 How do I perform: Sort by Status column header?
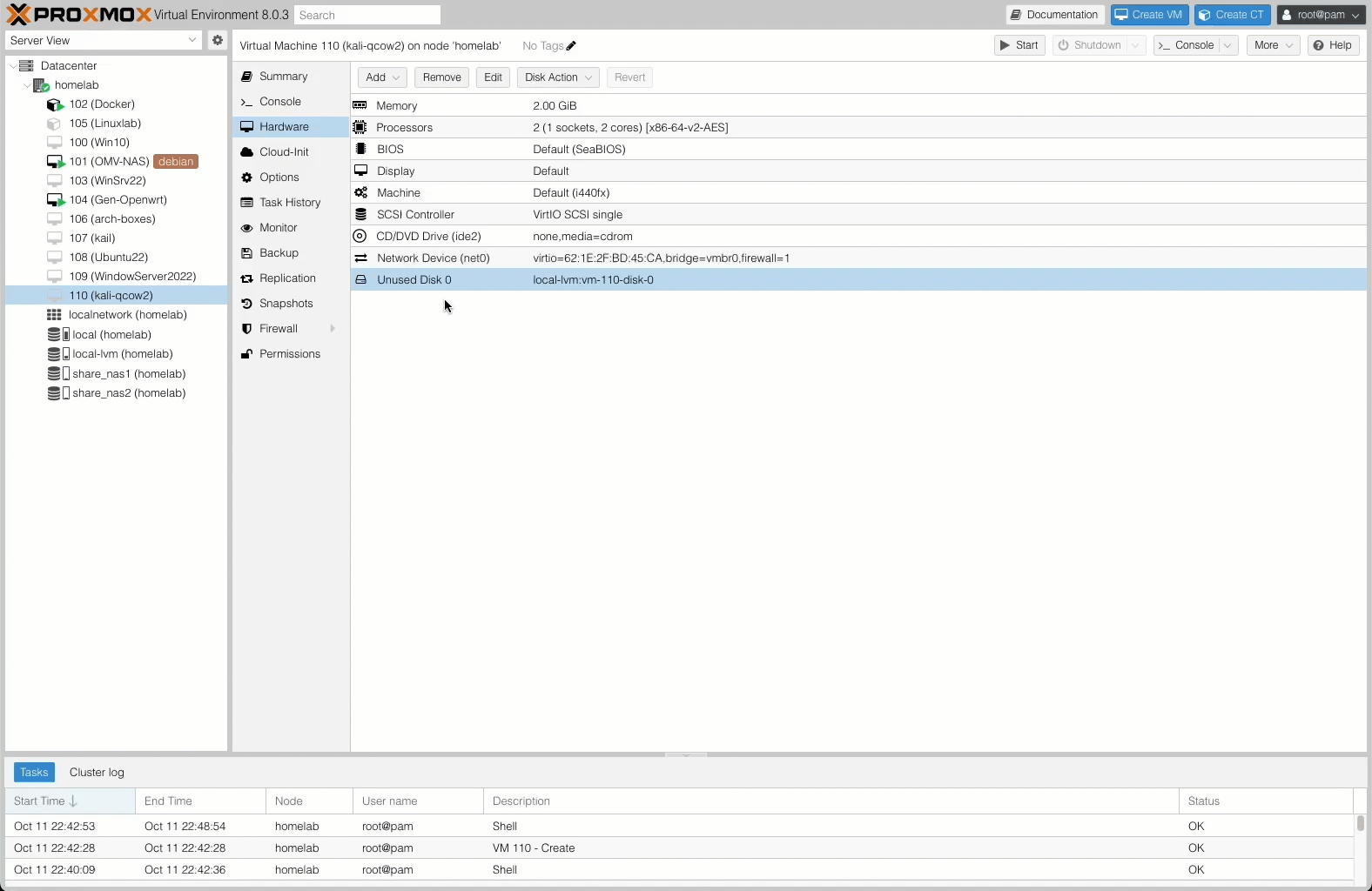click(x=1266, y=801)
